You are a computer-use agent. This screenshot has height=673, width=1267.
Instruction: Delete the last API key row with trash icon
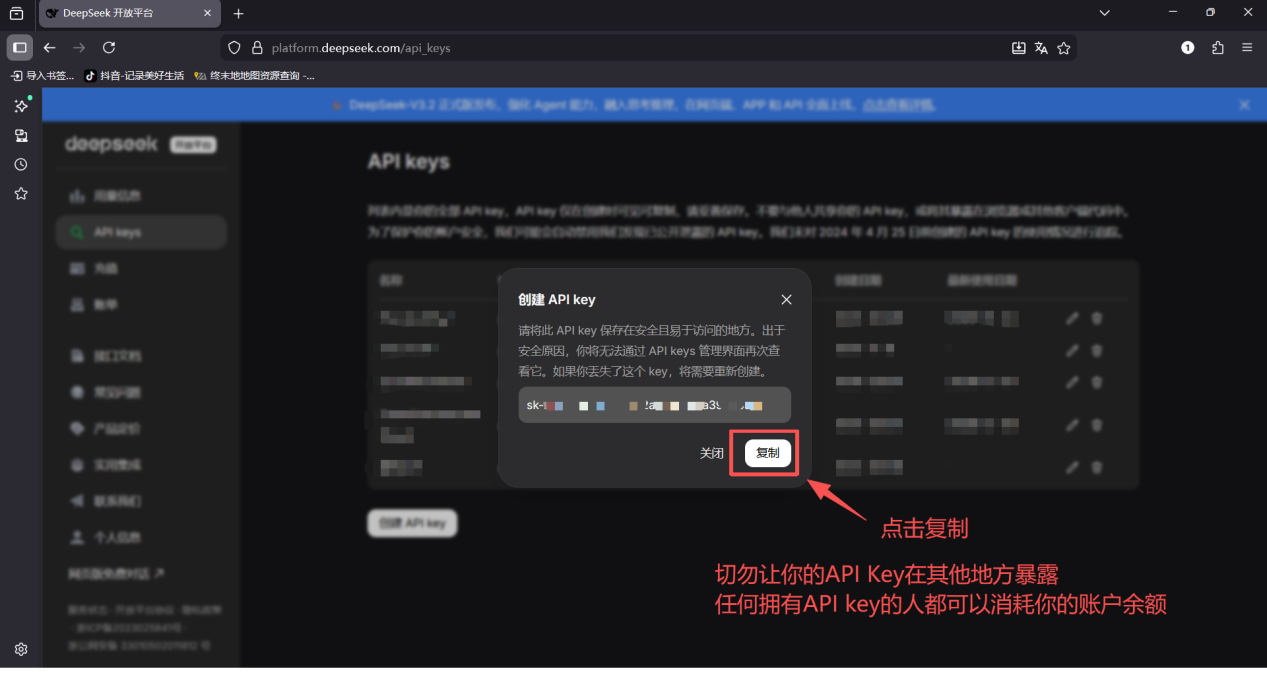coord(1096,467)
